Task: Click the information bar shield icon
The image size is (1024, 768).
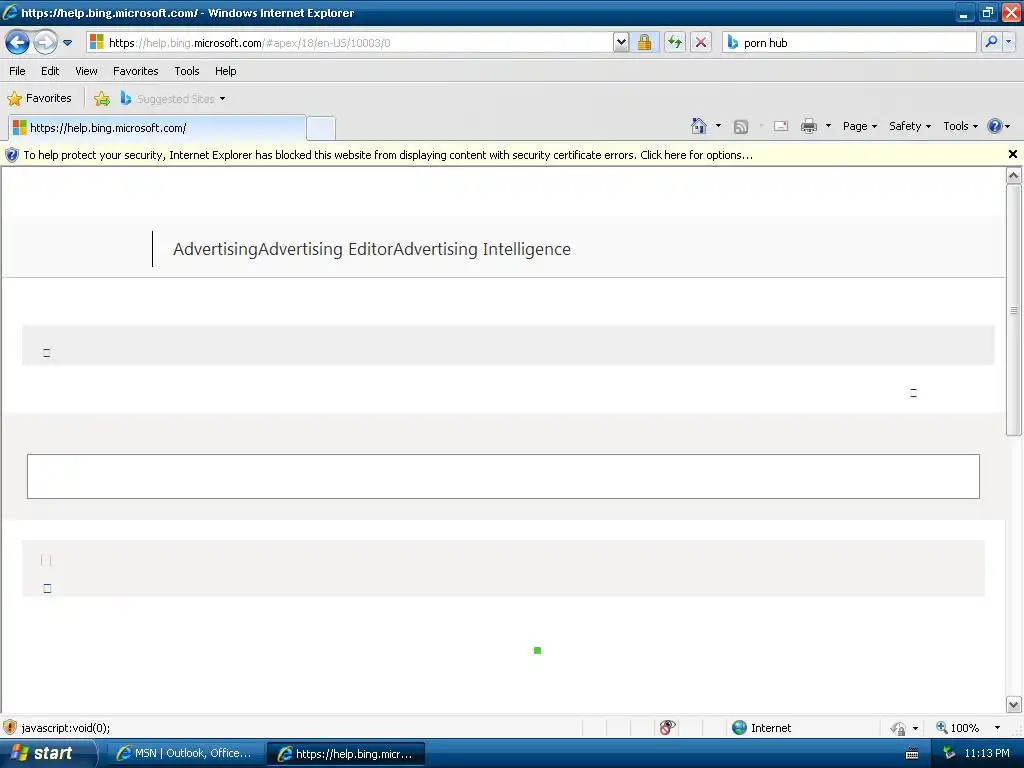Action: pyautogui.click(x=11, y=155)
